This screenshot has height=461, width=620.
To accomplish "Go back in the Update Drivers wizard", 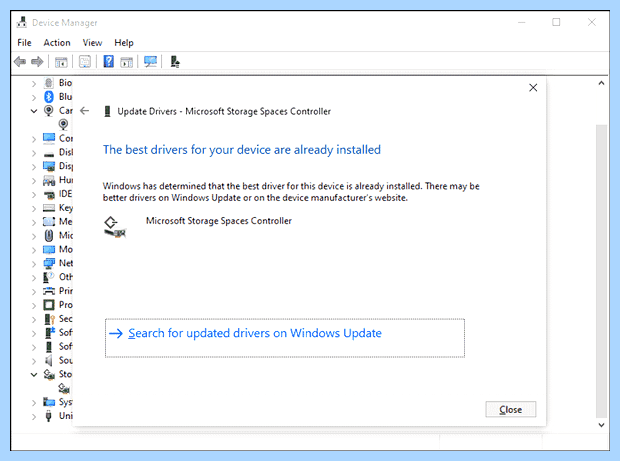I will [84, 111].
